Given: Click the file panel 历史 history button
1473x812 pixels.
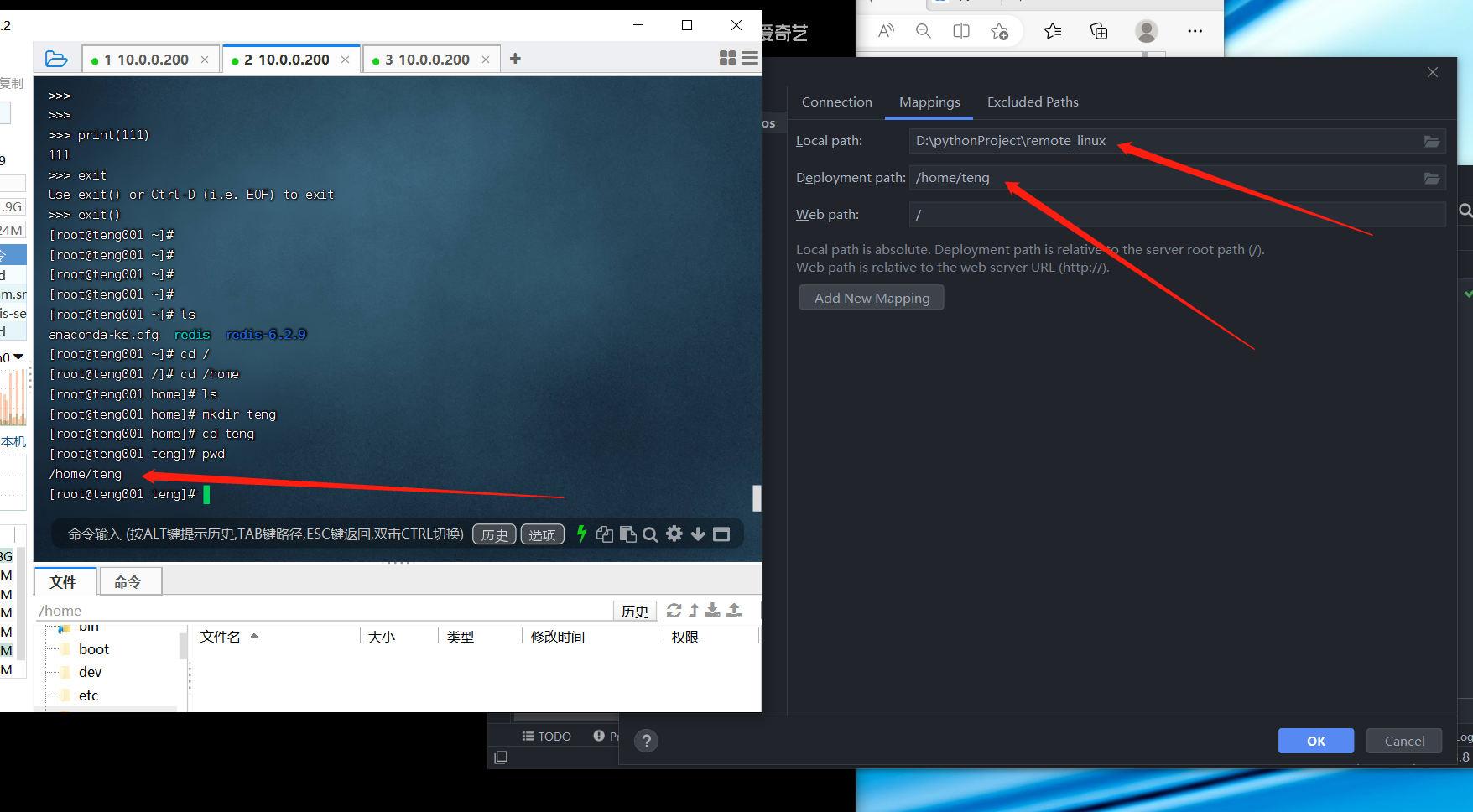Looking at the screenshot, I should pos(635,611).
